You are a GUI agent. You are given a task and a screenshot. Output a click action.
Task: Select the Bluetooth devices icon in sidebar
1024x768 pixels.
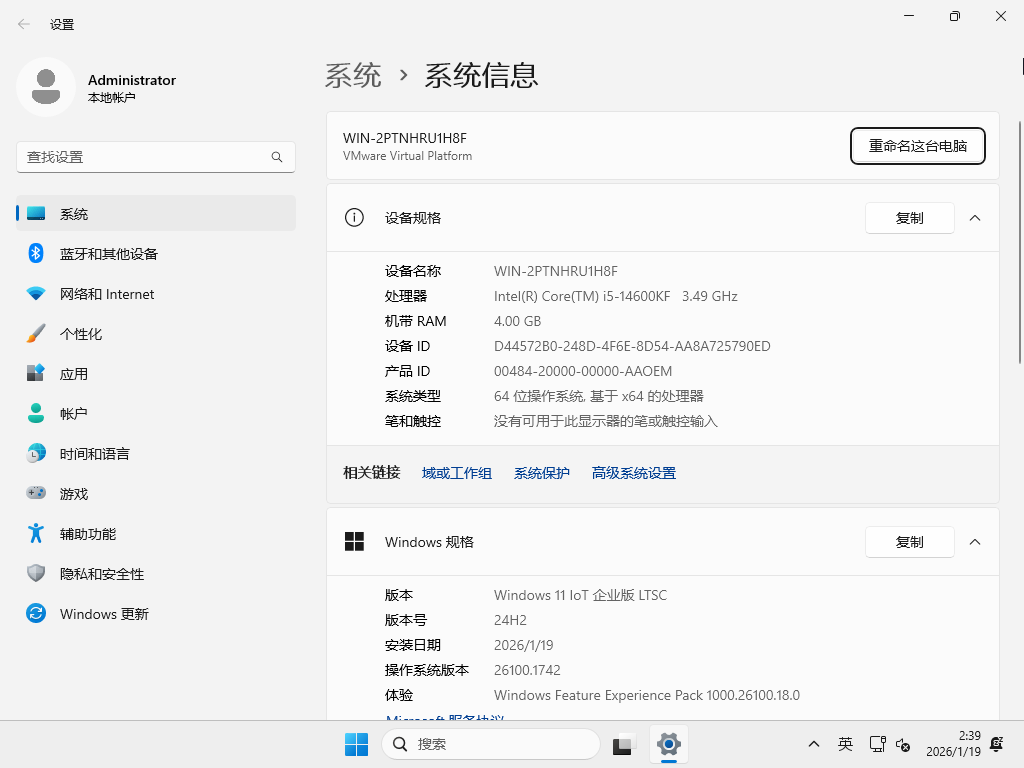click(x=36, y=253)
